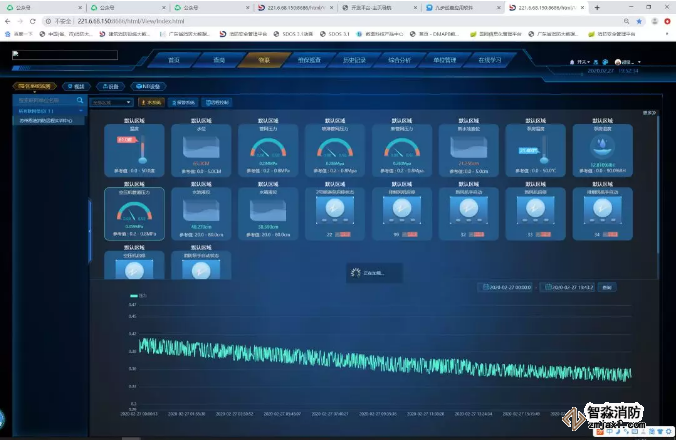Select the tree item in the left sidebar
The height and width of the screenshot is (440, 678).
[45, 120]
